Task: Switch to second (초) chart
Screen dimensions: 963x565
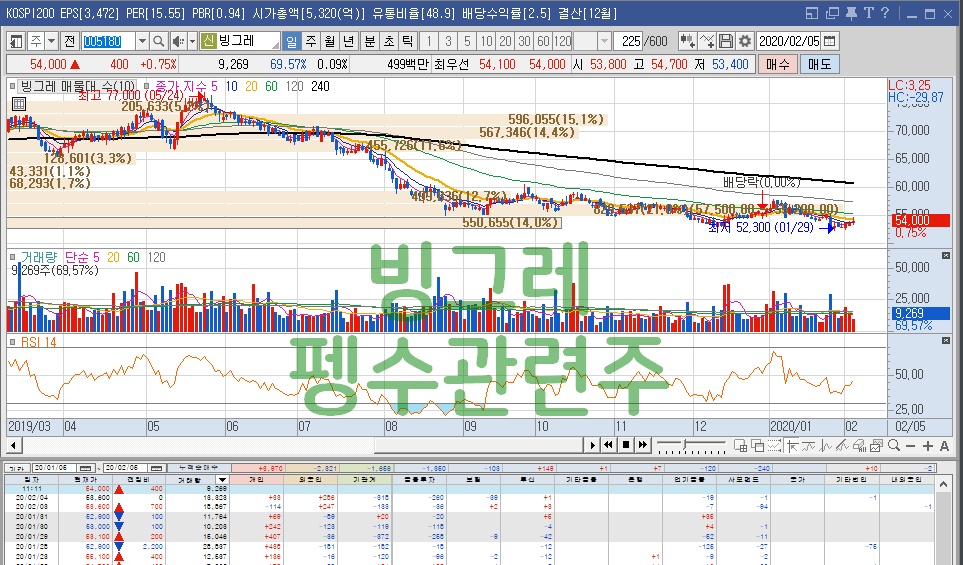Action: click(389, 41)
